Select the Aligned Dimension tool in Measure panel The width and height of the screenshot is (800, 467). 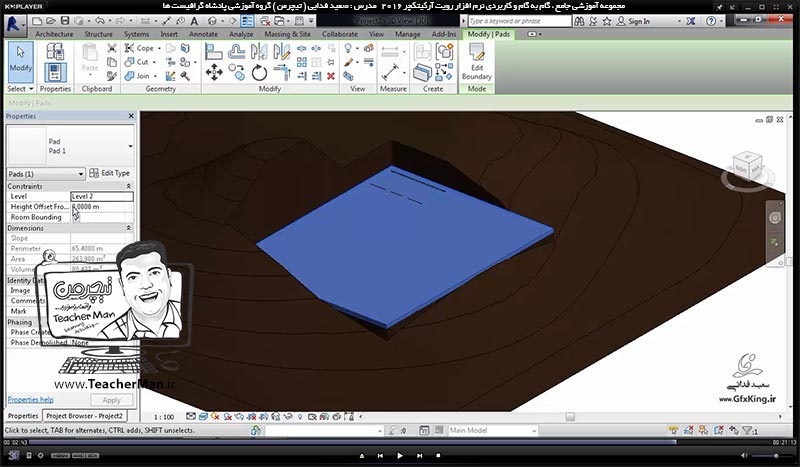pyautogui.click(x=390, y=72)
